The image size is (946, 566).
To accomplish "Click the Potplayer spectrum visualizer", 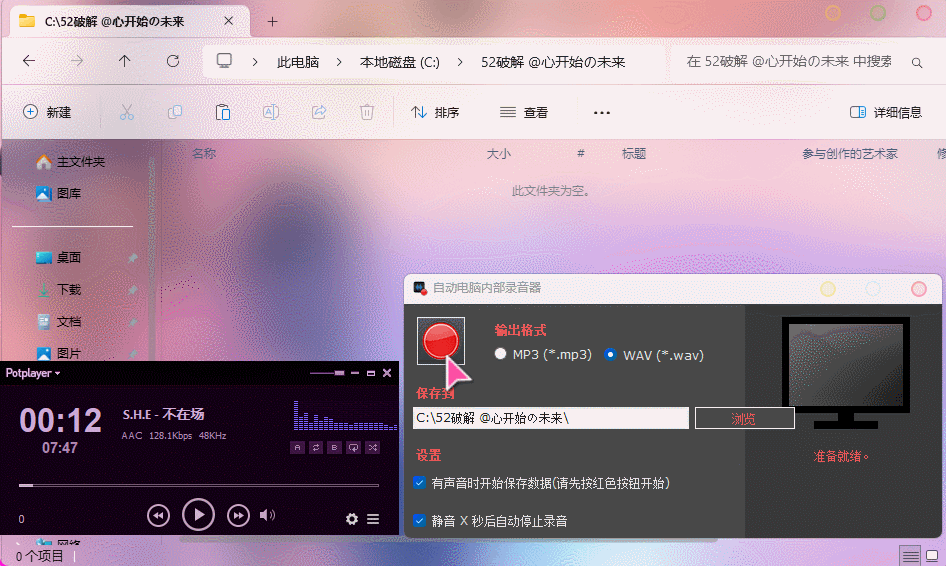I will (345, 416).
